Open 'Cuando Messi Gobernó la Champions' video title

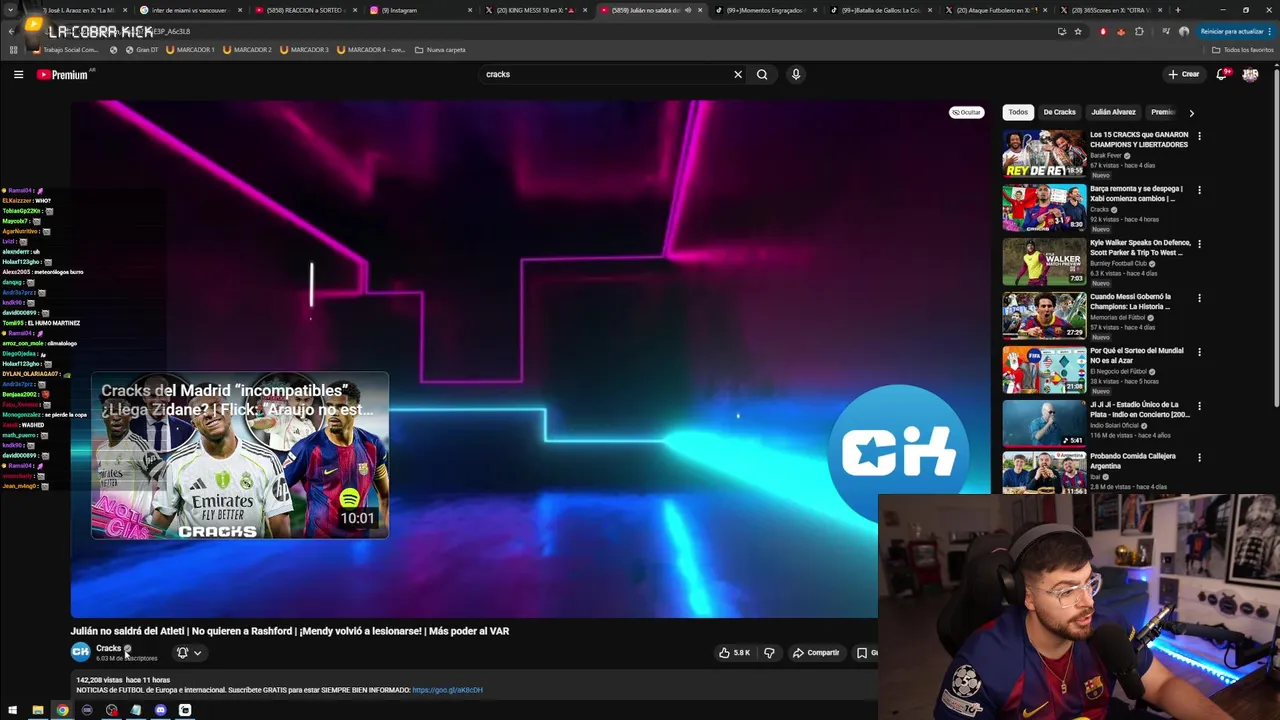[1130, 301]
